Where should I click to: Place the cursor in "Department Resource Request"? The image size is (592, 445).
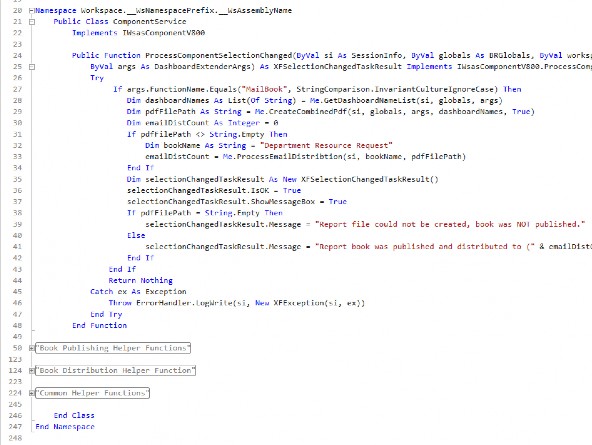[x=326, y=146]
